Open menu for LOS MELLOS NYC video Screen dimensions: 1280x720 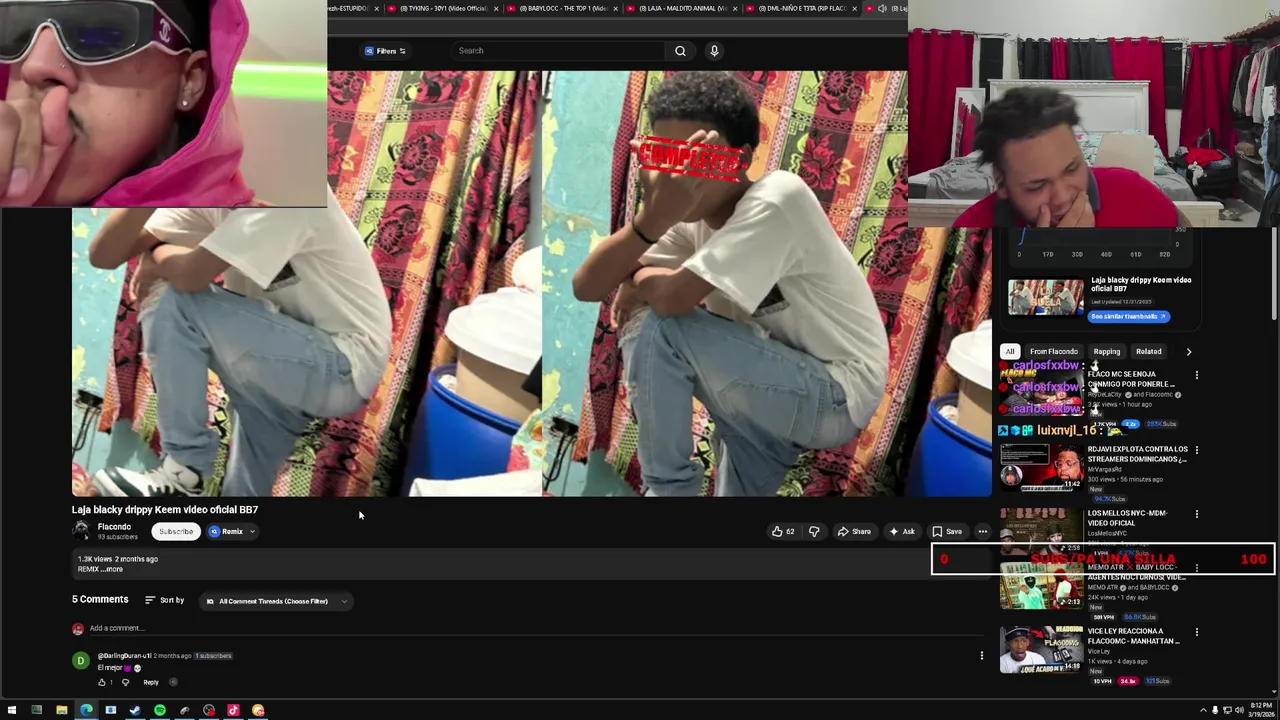(x=1196, y=514)
